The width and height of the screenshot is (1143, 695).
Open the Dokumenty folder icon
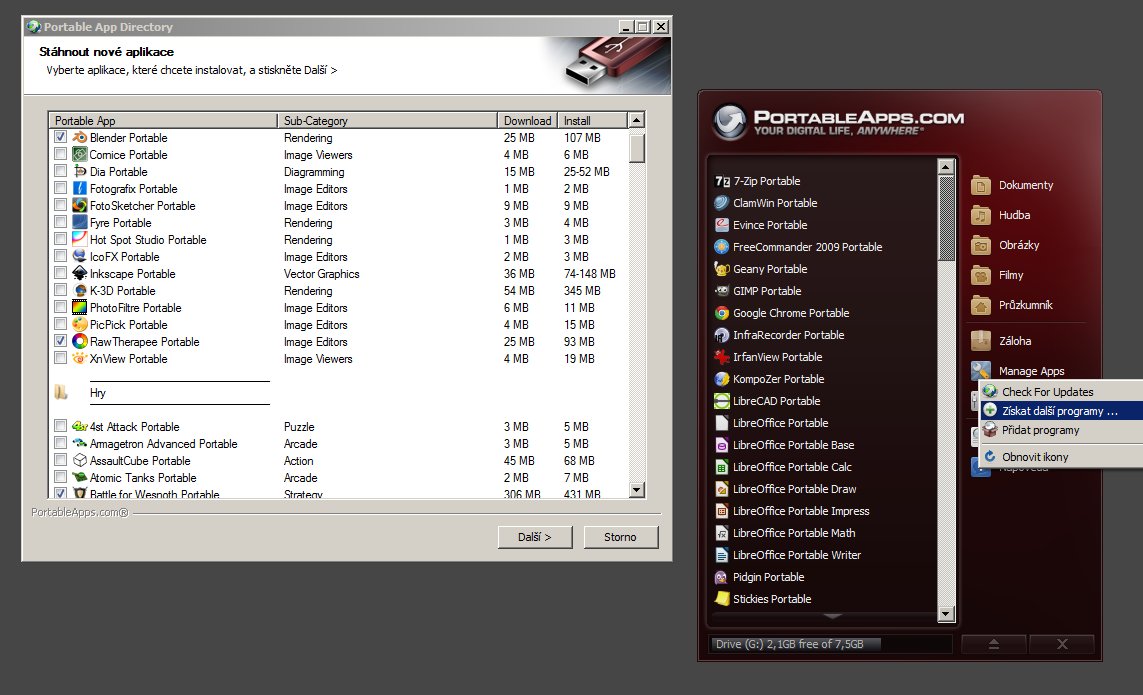(x=980, y=185)
